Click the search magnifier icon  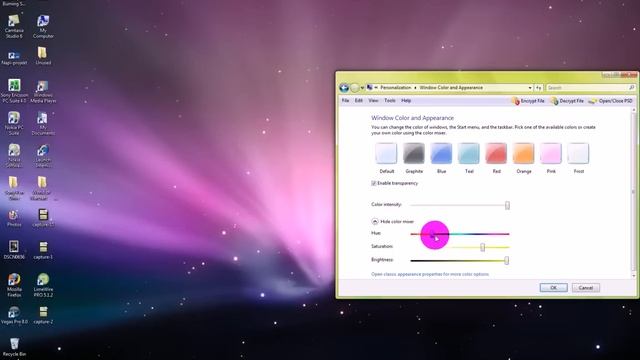pos(631,87)
